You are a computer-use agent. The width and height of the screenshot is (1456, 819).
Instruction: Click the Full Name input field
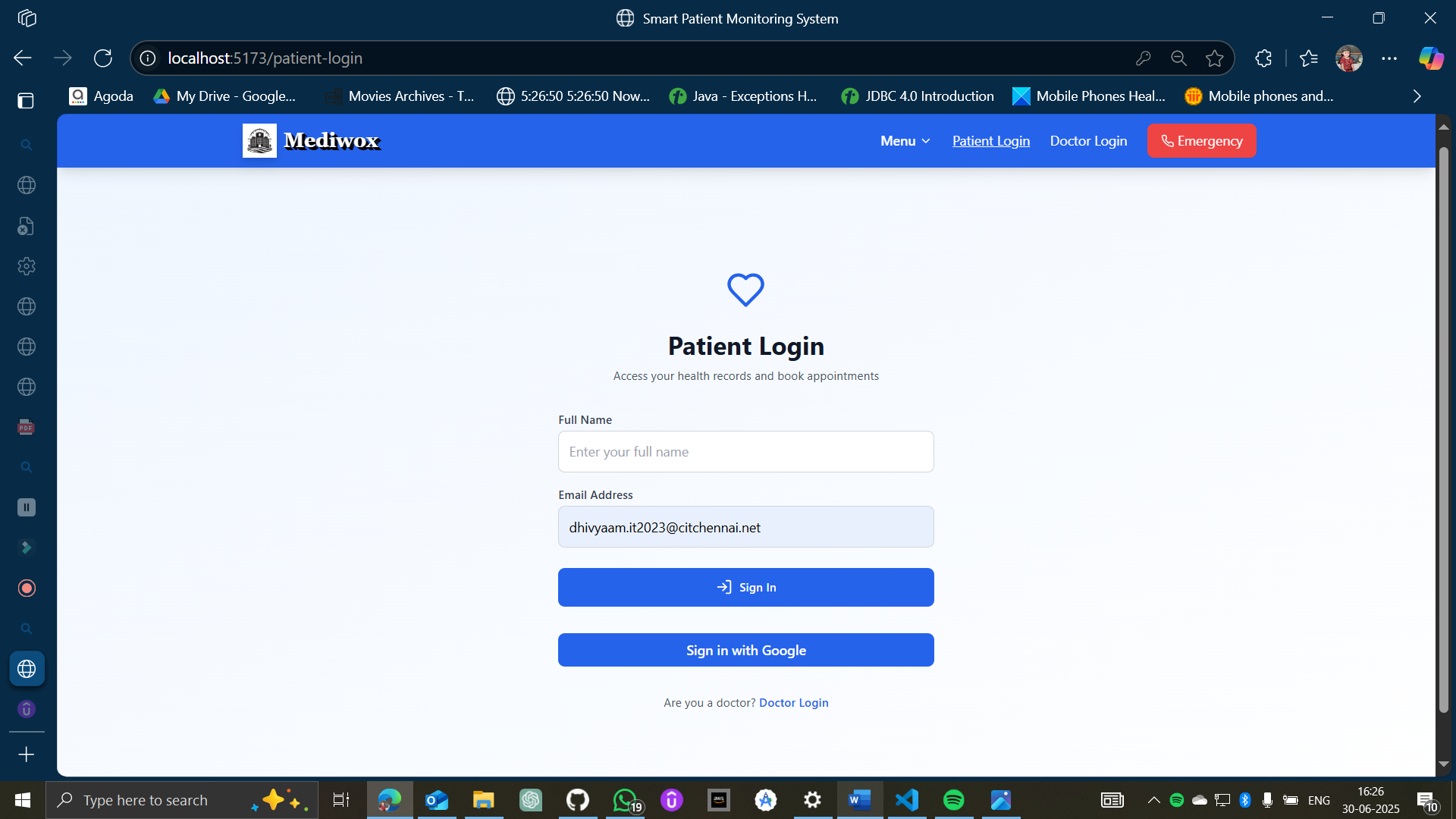coord(745,452)
